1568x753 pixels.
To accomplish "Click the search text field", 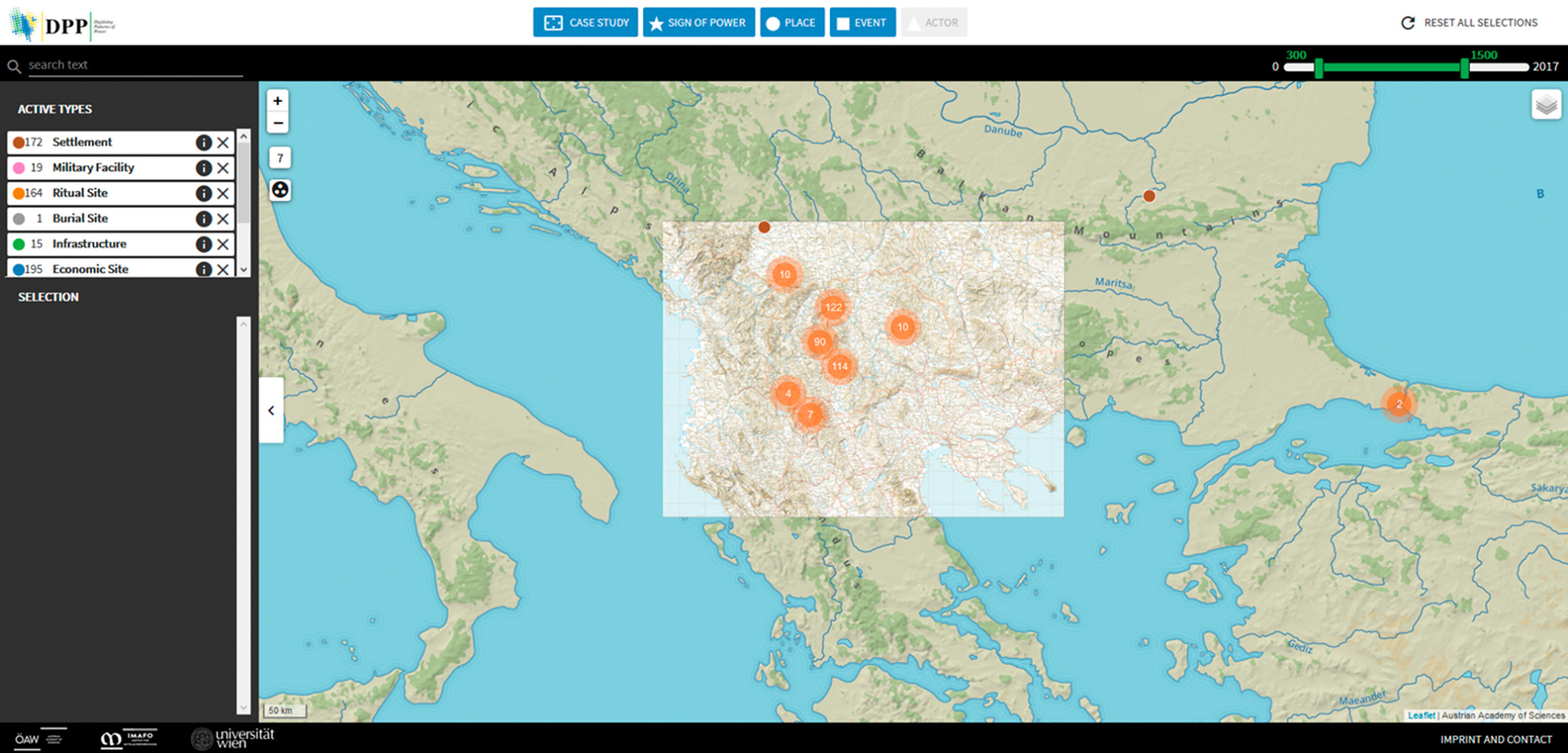I will pyautogui.click(x=135, y=65).
